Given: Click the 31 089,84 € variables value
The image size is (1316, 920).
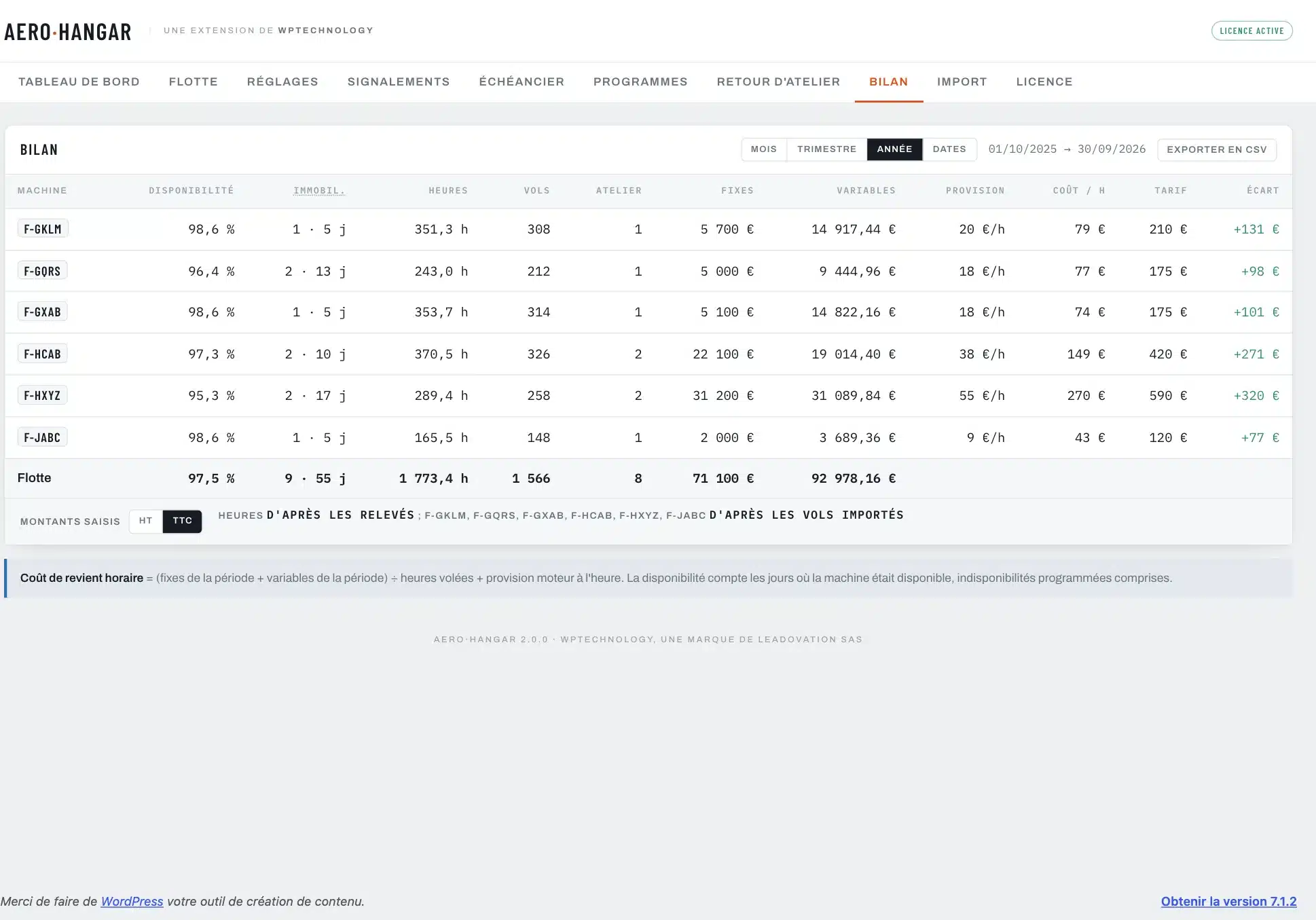Looking at the screenshot, I should 854,395.
